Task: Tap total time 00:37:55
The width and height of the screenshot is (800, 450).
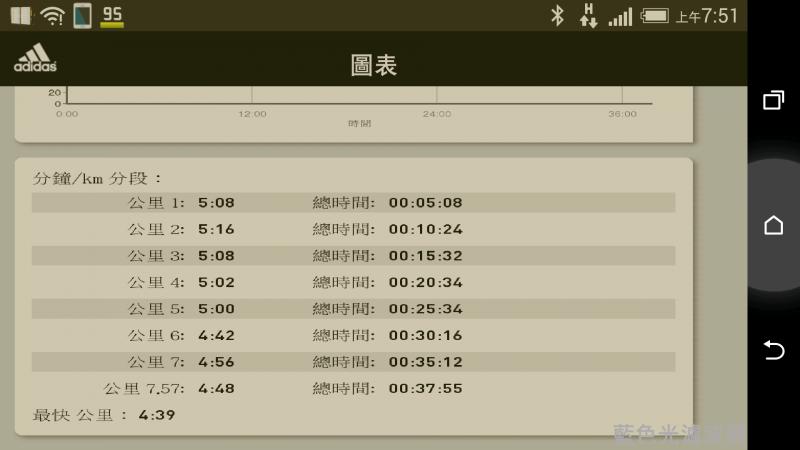Action: (x=426, y=388)
